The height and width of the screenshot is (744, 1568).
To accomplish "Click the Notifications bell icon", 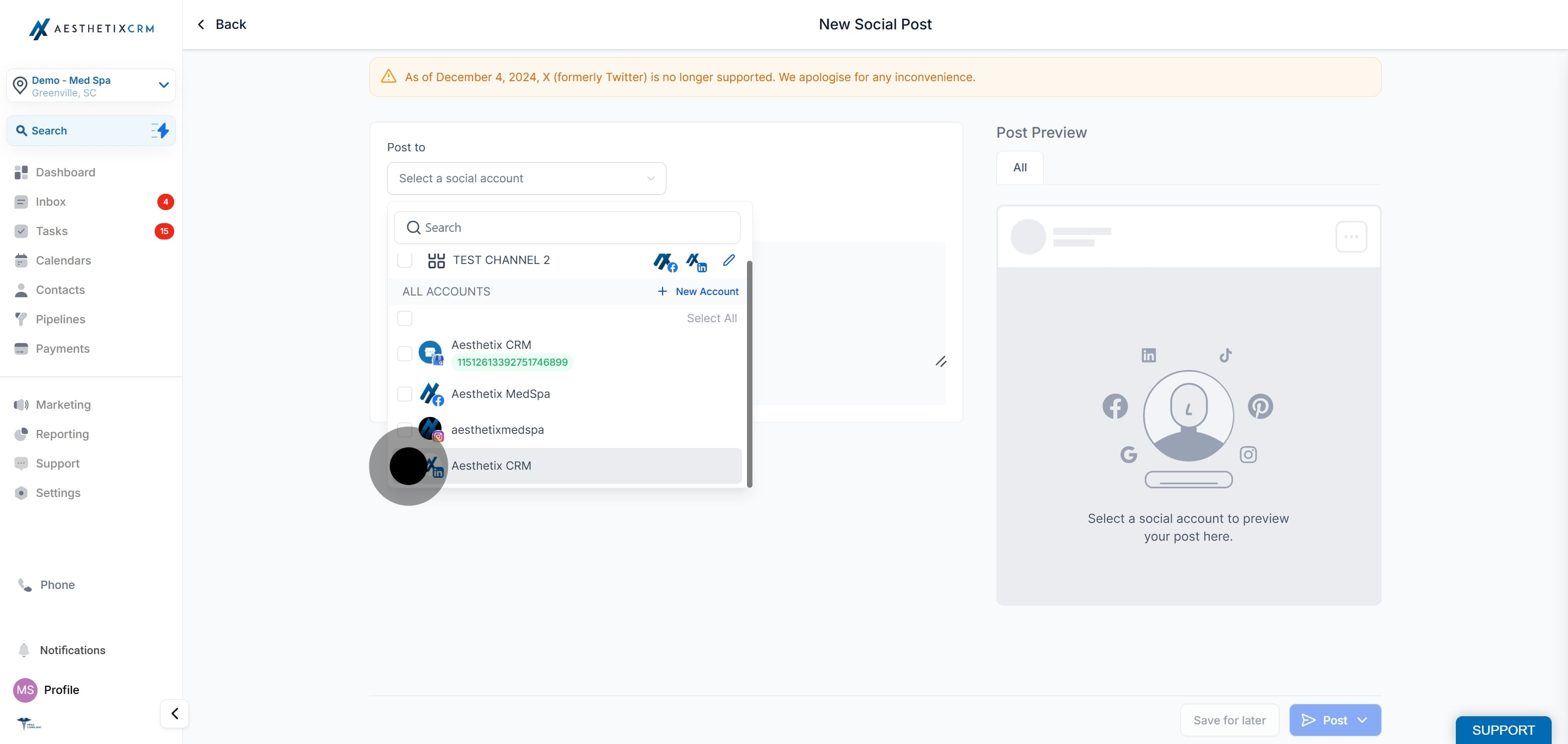I will pyautogui.click(x=22, y=650).
